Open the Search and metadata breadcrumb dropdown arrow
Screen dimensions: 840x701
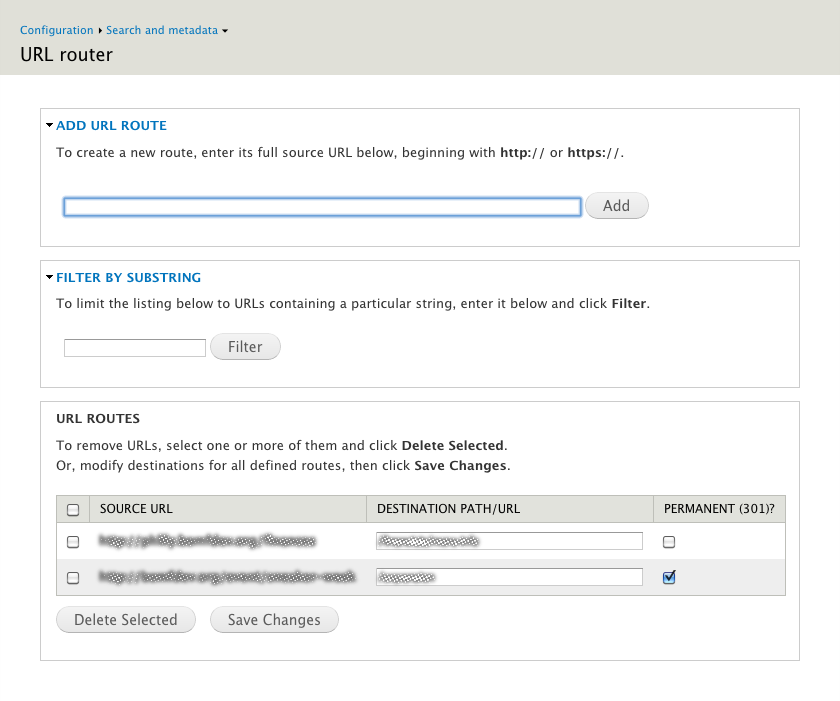(226, 30)
